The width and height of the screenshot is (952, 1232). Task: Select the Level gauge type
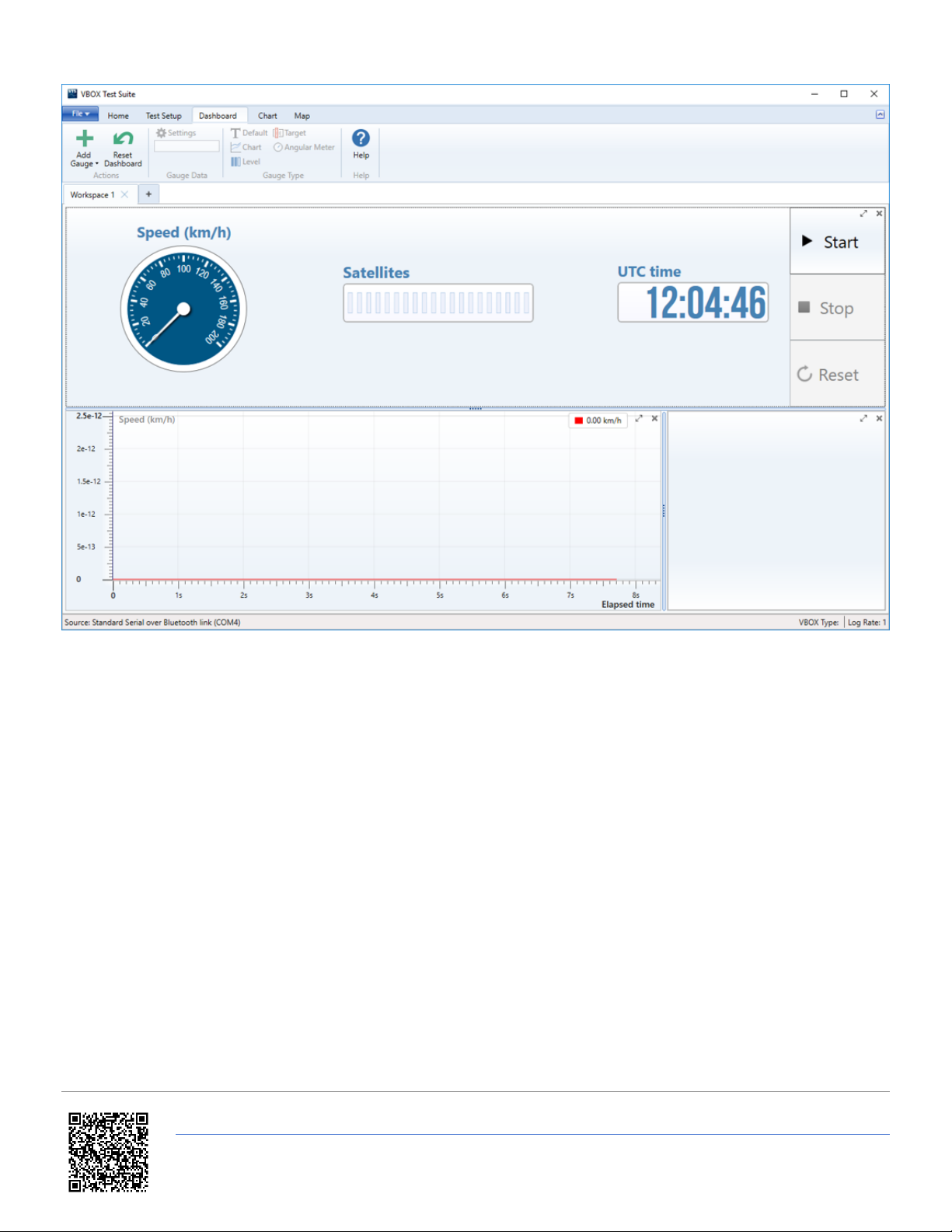pos(246,162)
